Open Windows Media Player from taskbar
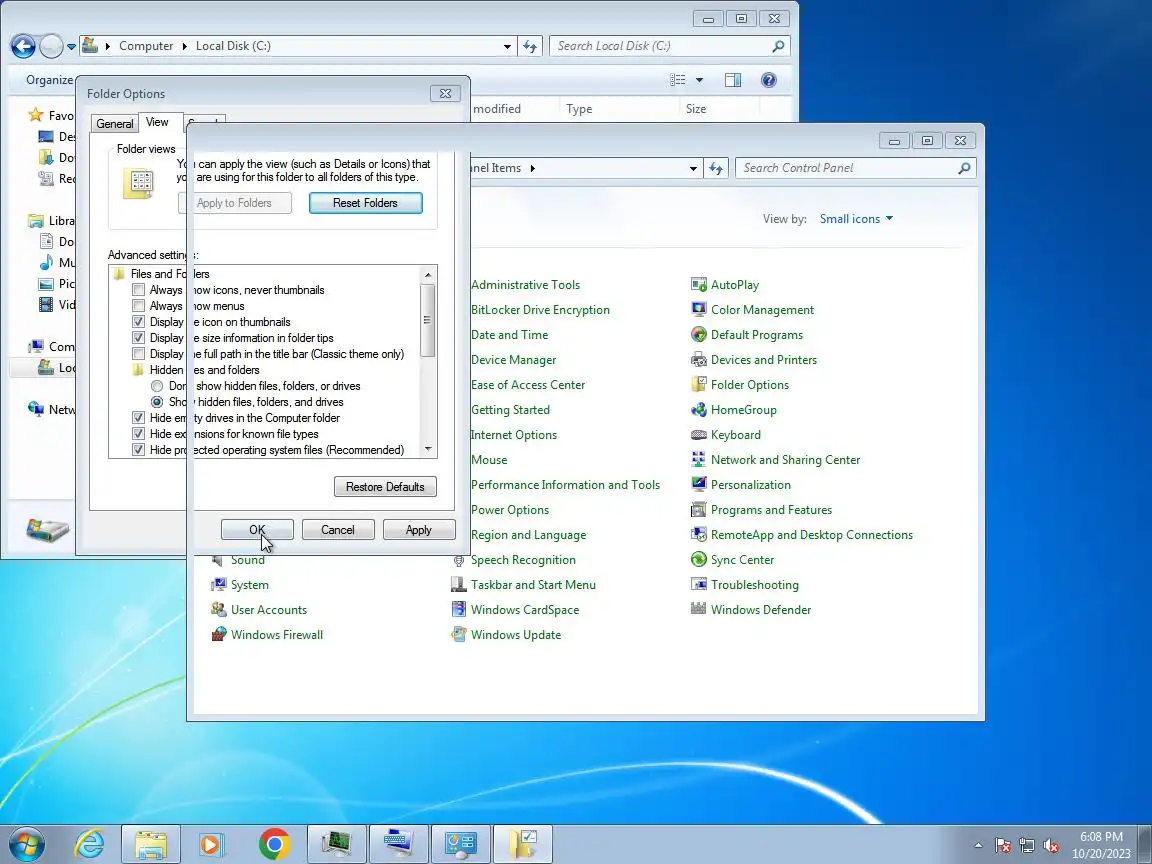Screen dimensions: 1152x864 coord(210,844)
